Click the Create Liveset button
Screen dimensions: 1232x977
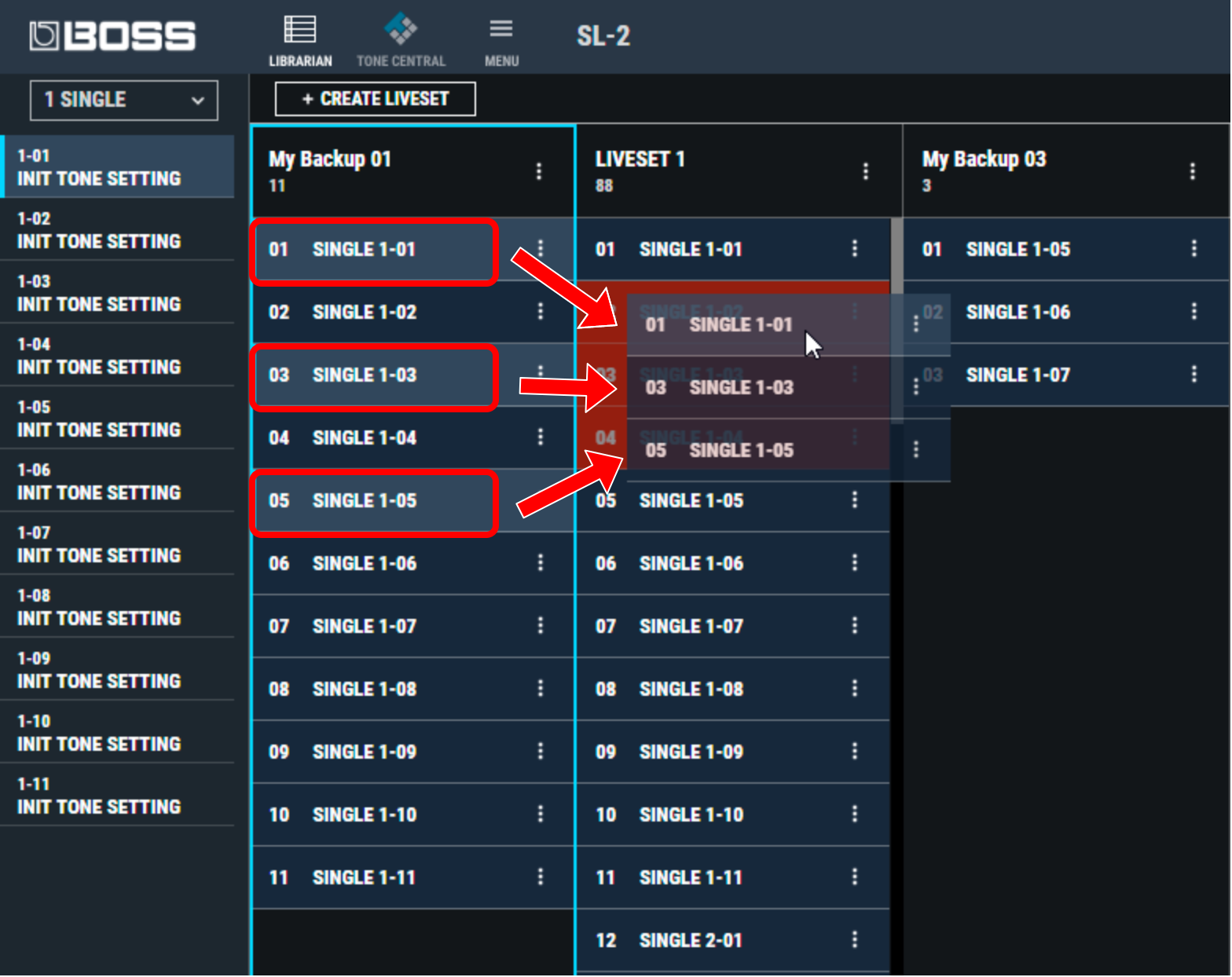tap(376, 99)
